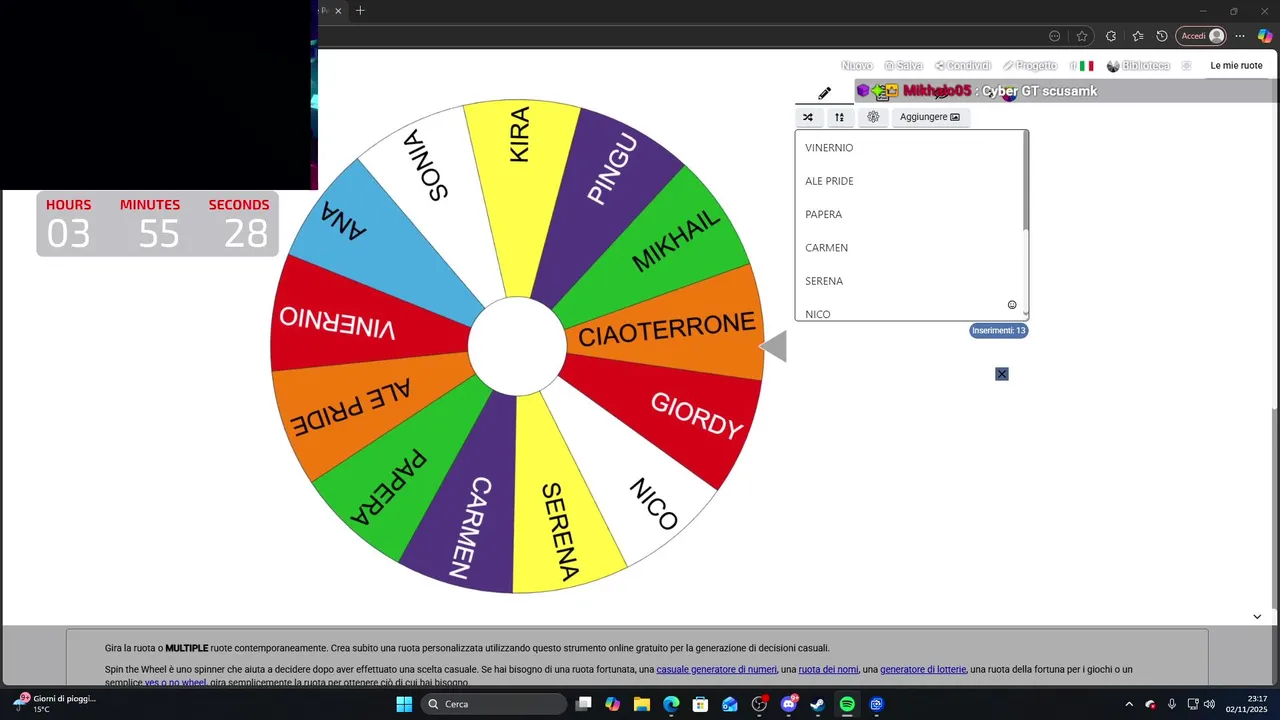Open Microsoft Store from taskbar
1280x720 pixels.
tap(700, 704)
